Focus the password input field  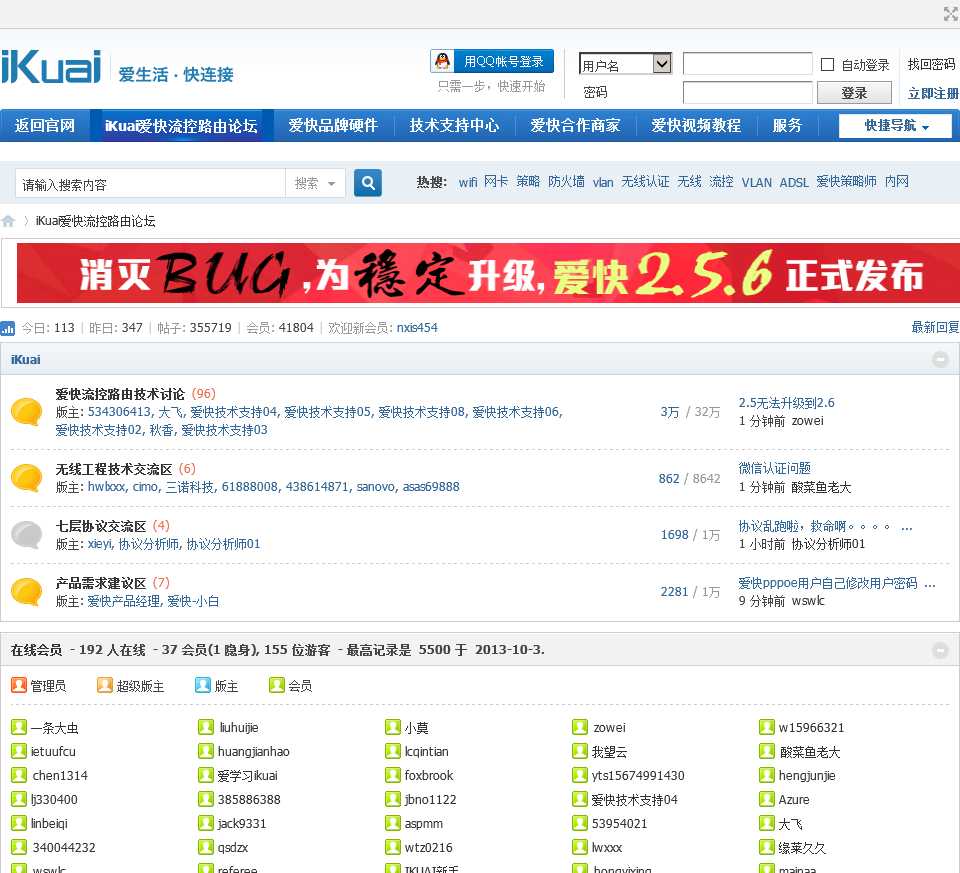(748, 92)
